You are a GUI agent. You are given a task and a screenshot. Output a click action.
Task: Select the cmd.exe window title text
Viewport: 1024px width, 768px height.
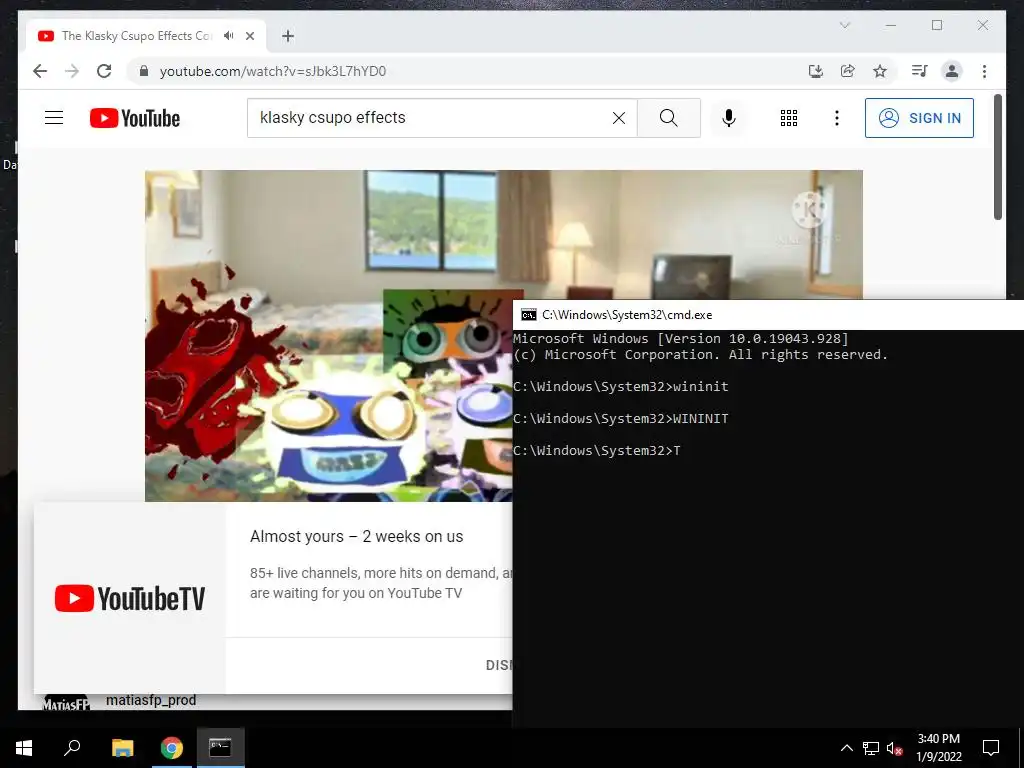(x=627, y=315)
